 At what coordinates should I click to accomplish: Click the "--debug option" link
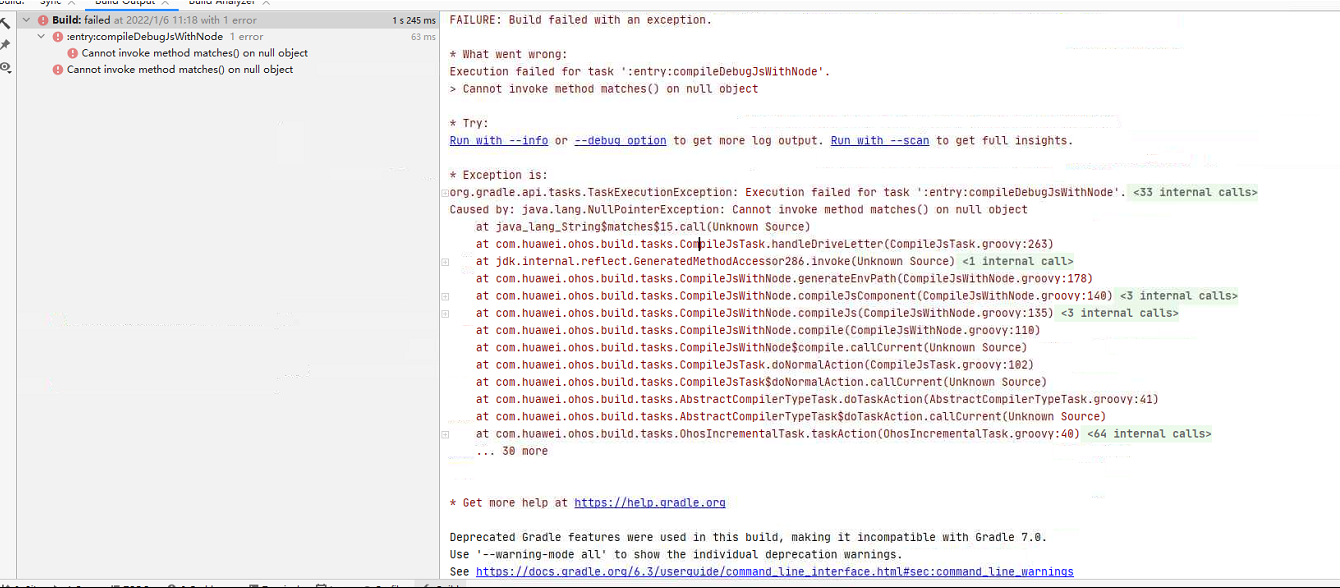tap(620, 140)
